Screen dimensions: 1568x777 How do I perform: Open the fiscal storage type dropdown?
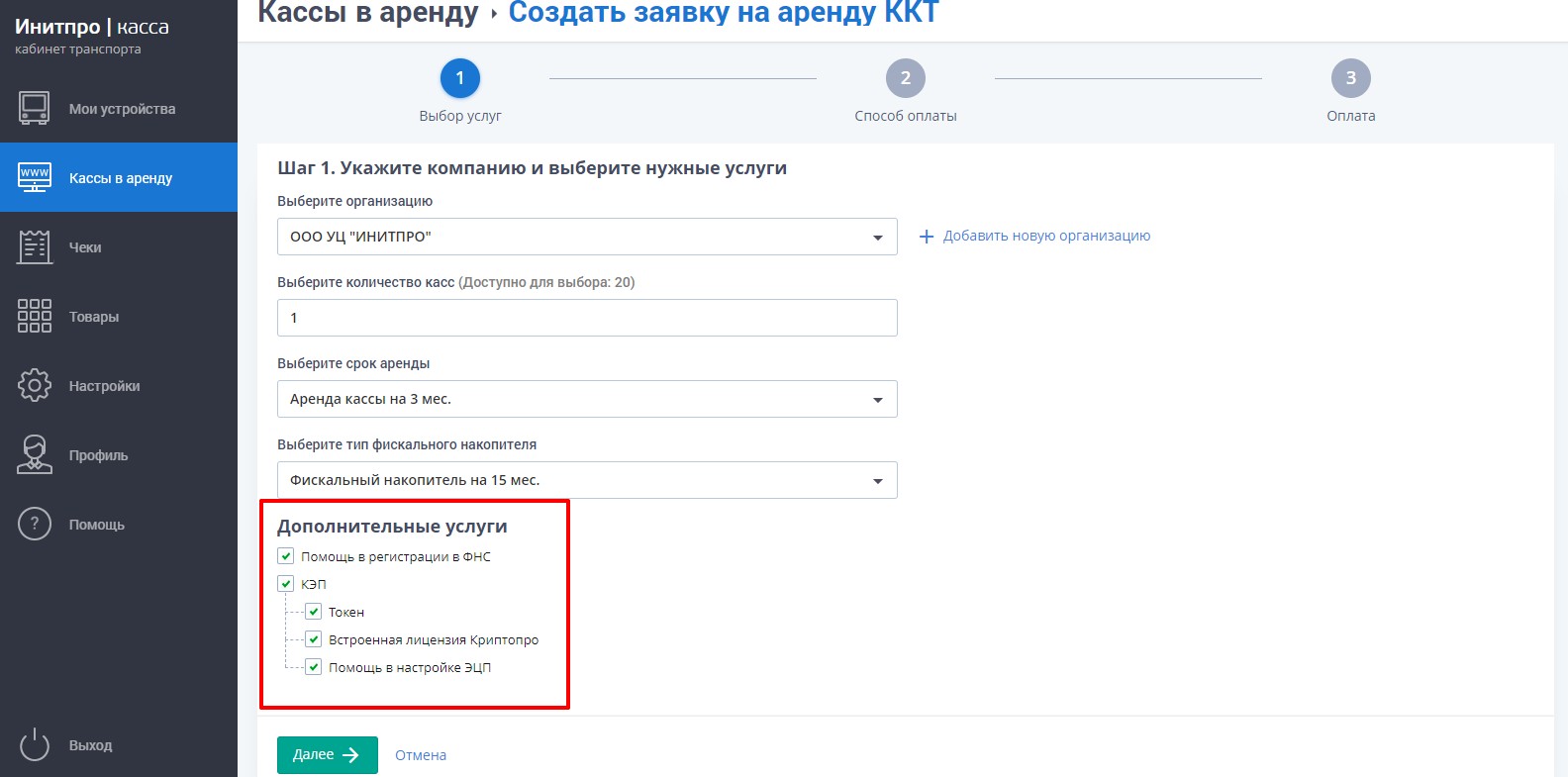(587, 480)
